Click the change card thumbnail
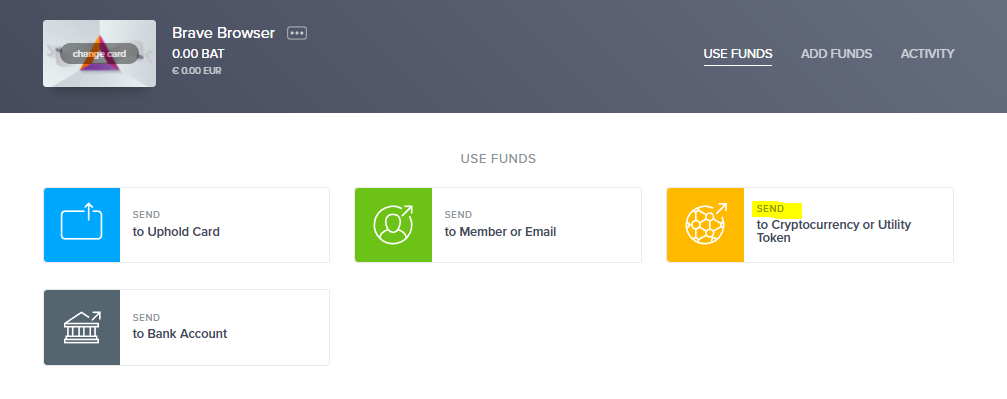The height and width of the screenshot is (399, 1007). [x=100, y=53]
